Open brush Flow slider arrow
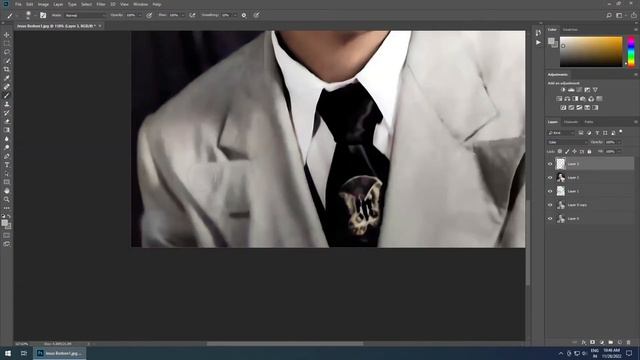Screen dimensions: 640x360 pyautogui.click(x=182, y=15)
